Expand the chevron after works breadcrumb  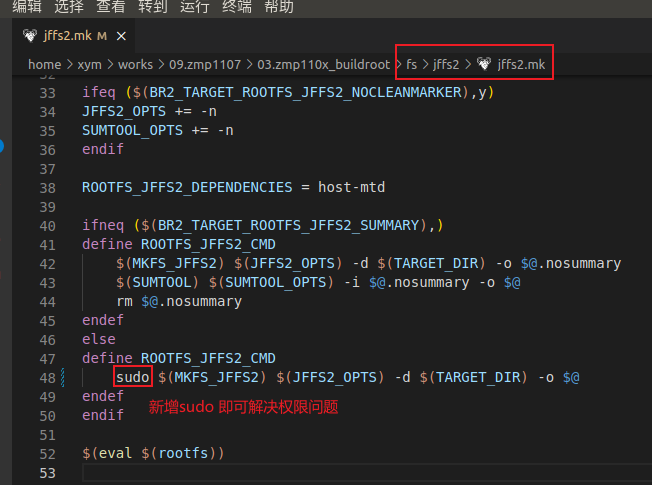(161, 64)
